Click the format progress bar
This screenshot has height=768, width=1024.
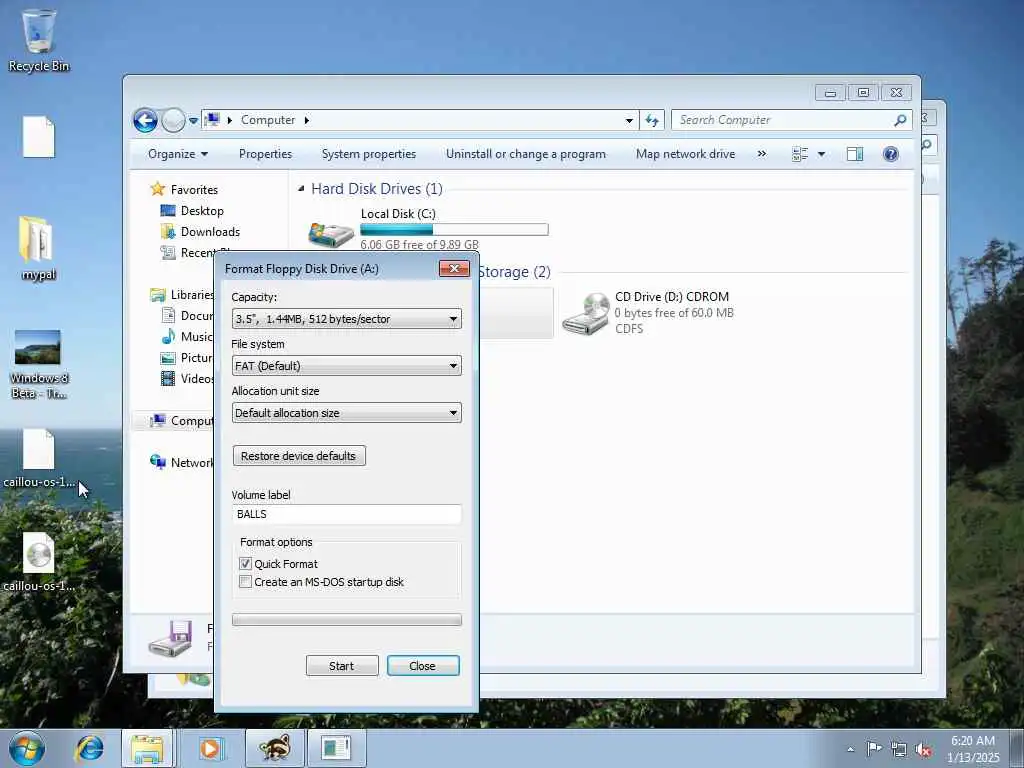346,620
